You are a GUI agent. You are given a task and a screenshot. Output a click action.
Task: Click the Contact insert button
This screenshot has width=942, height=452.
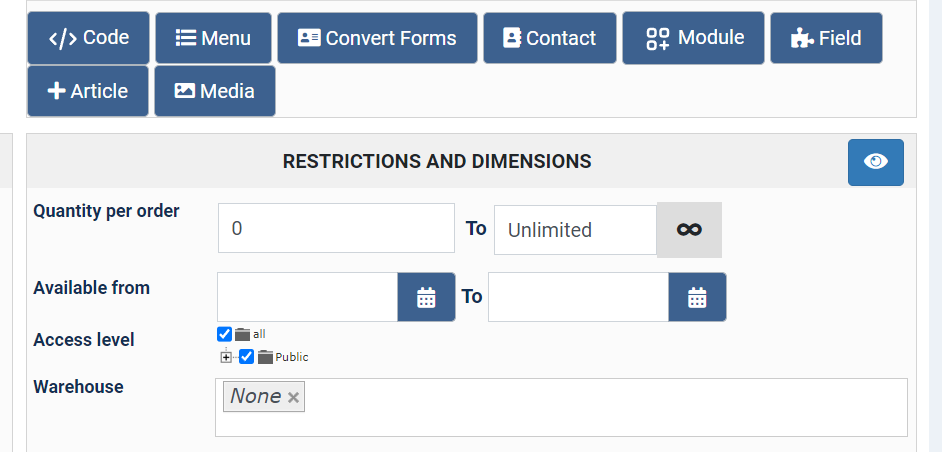pos(549,39)
